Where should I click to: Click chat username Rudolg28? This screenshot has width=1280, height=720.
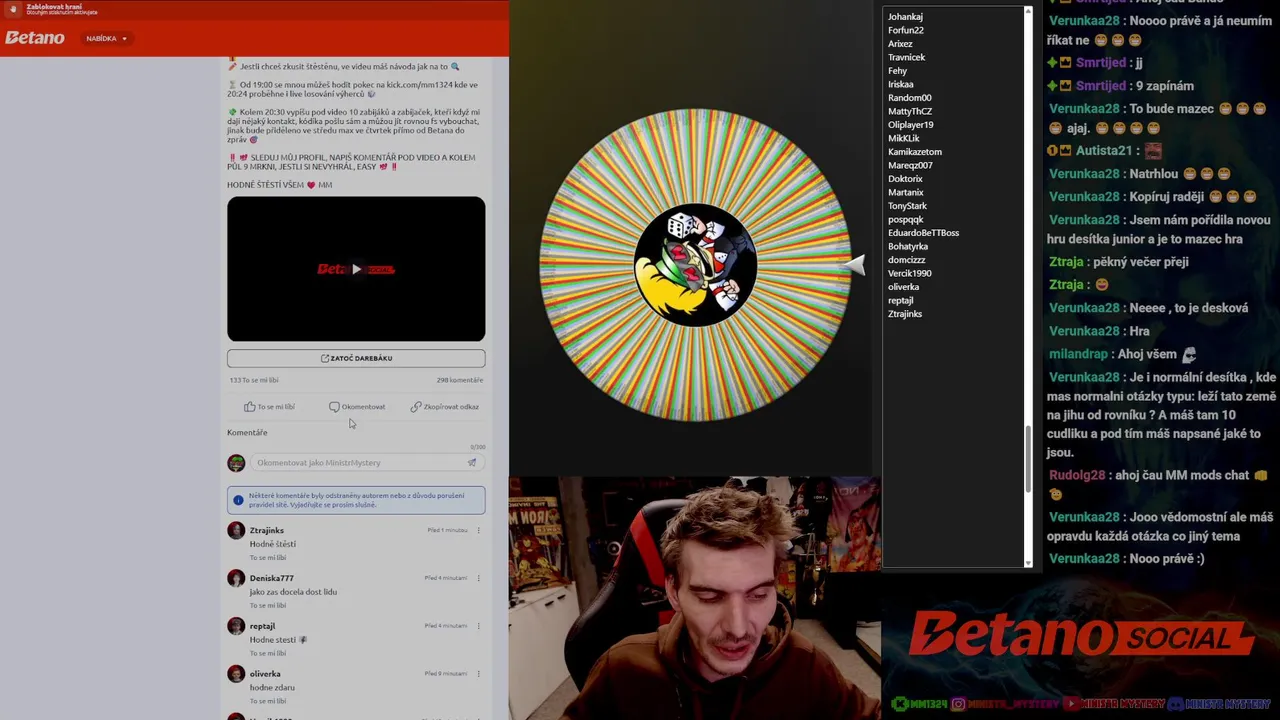[1078, 475]
